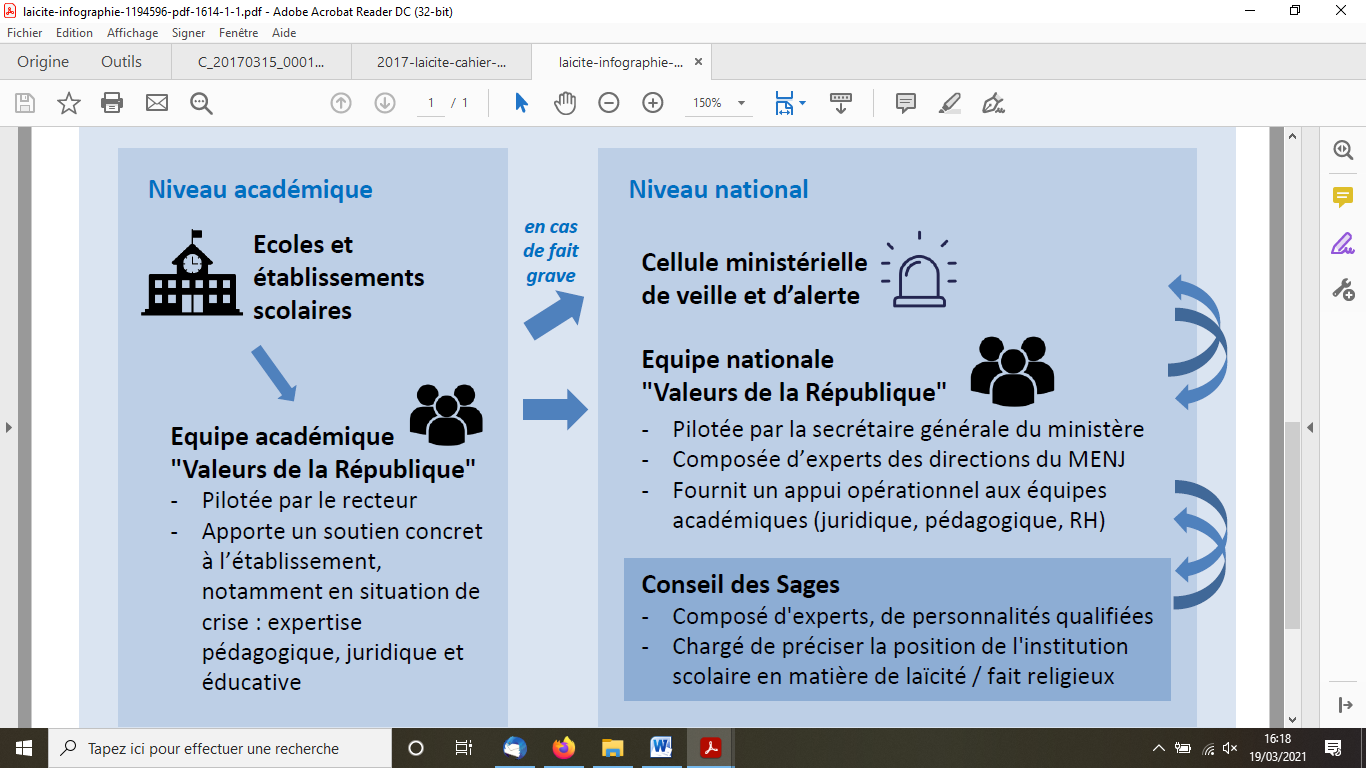Zoom out with the minus circle icon
Screen dimensions: 1366x768
(609, 103)
